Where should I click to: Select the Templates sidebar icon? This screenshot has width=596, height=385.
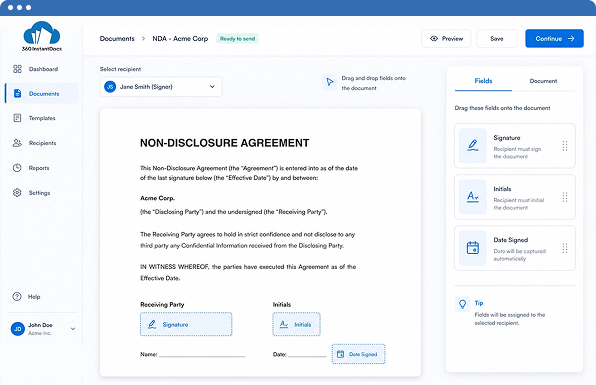17,118
